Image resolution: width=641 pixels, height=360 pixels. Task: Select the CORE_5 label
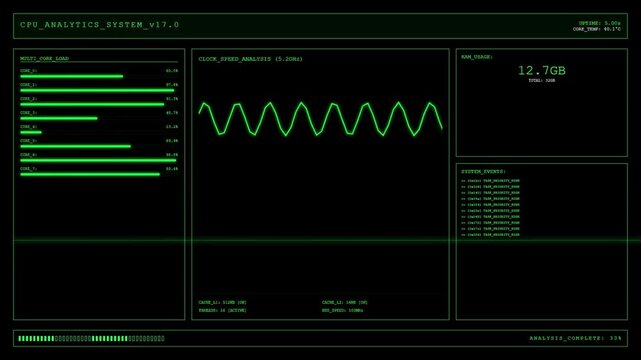click(x=28, y=141)
